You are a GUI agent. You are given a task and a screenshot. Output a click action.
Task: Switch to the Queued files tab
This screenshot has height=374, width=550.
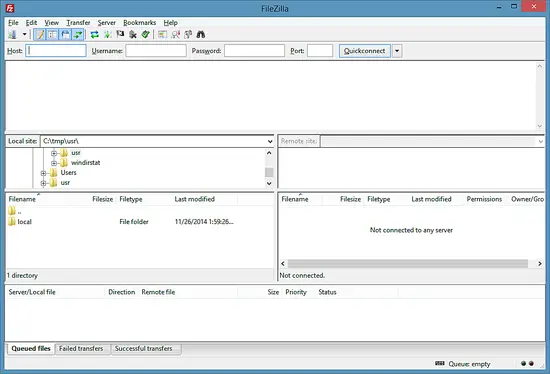(x=31, y=349)
